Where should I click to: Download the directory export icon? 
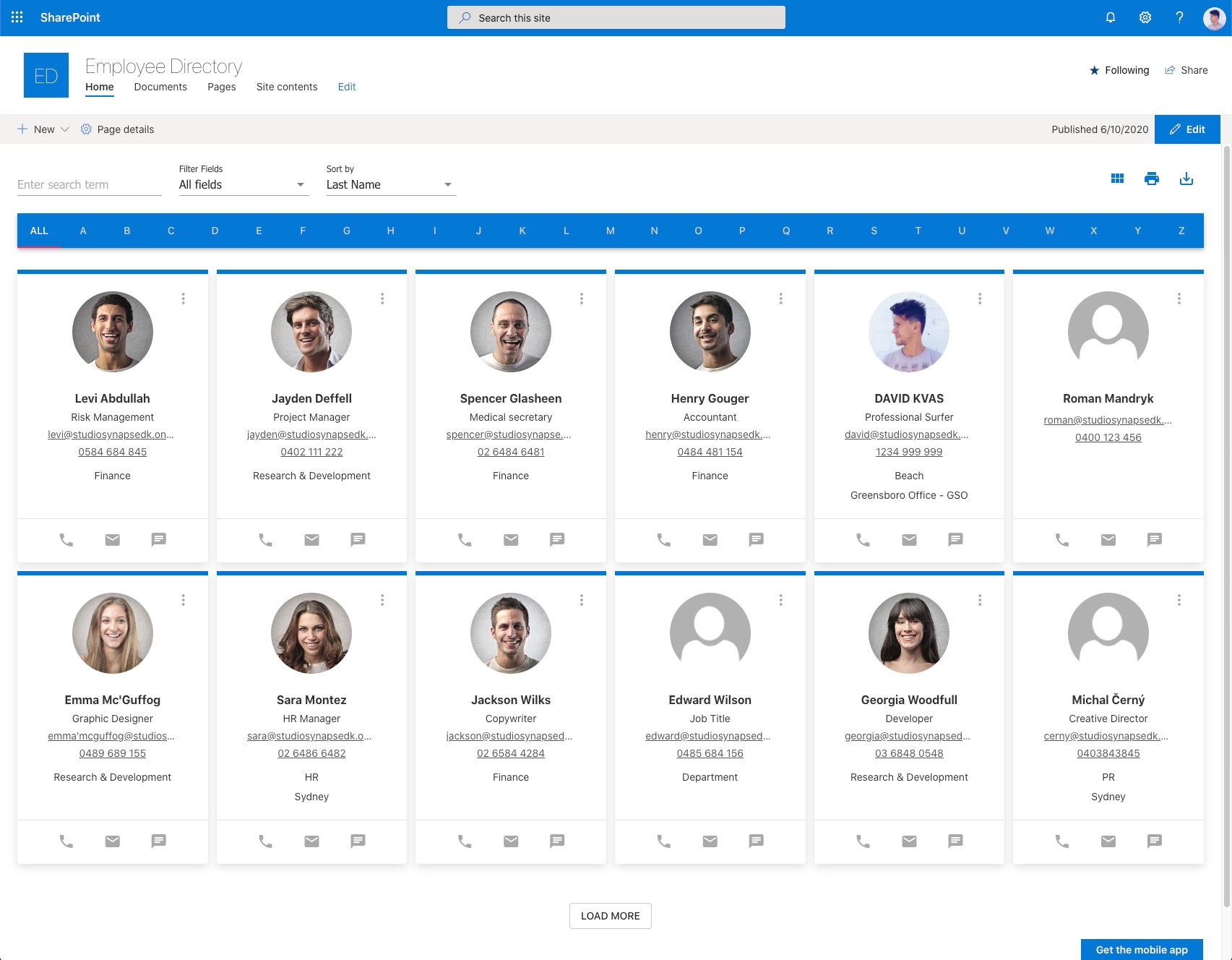click(1186, 179)
